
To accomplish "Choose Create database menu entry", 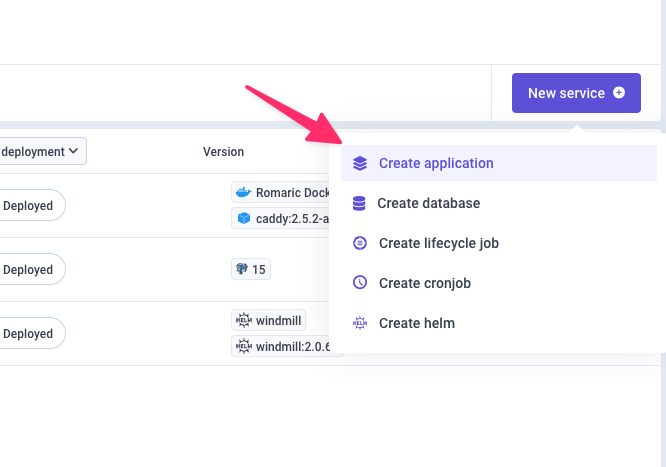I will 428,203.
